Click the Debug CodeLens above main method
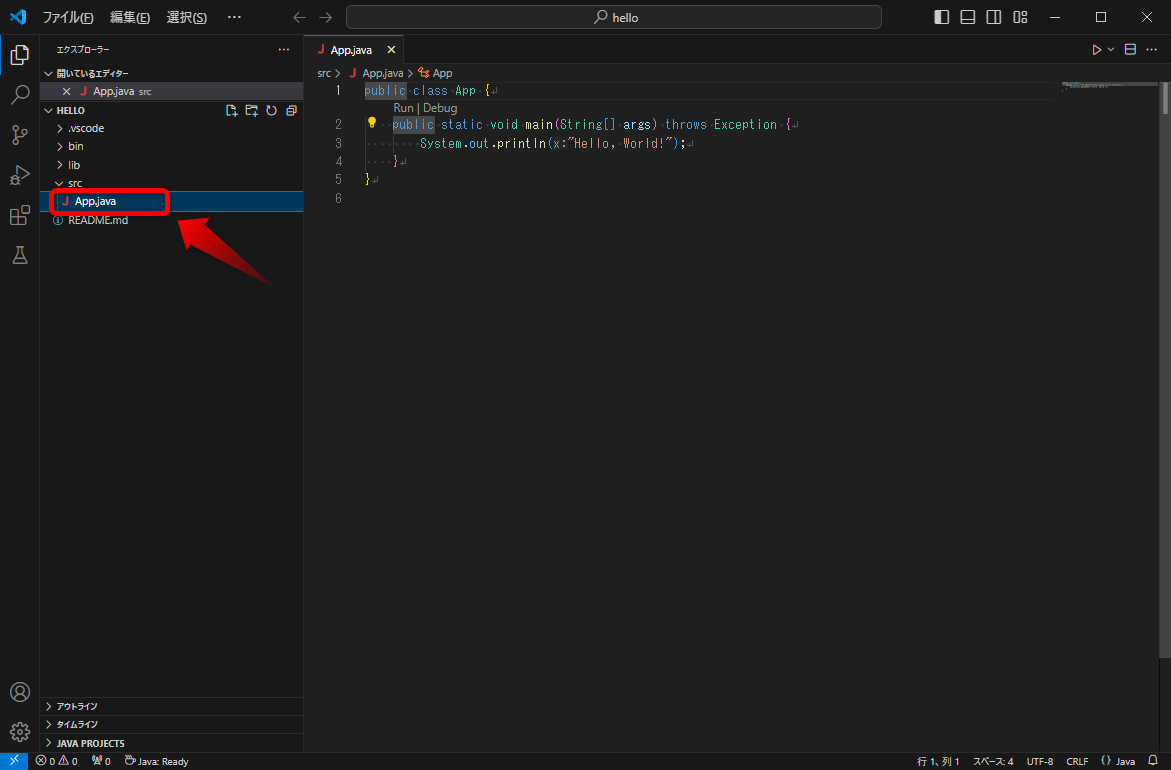The image size is (1171, 770). 438,107
